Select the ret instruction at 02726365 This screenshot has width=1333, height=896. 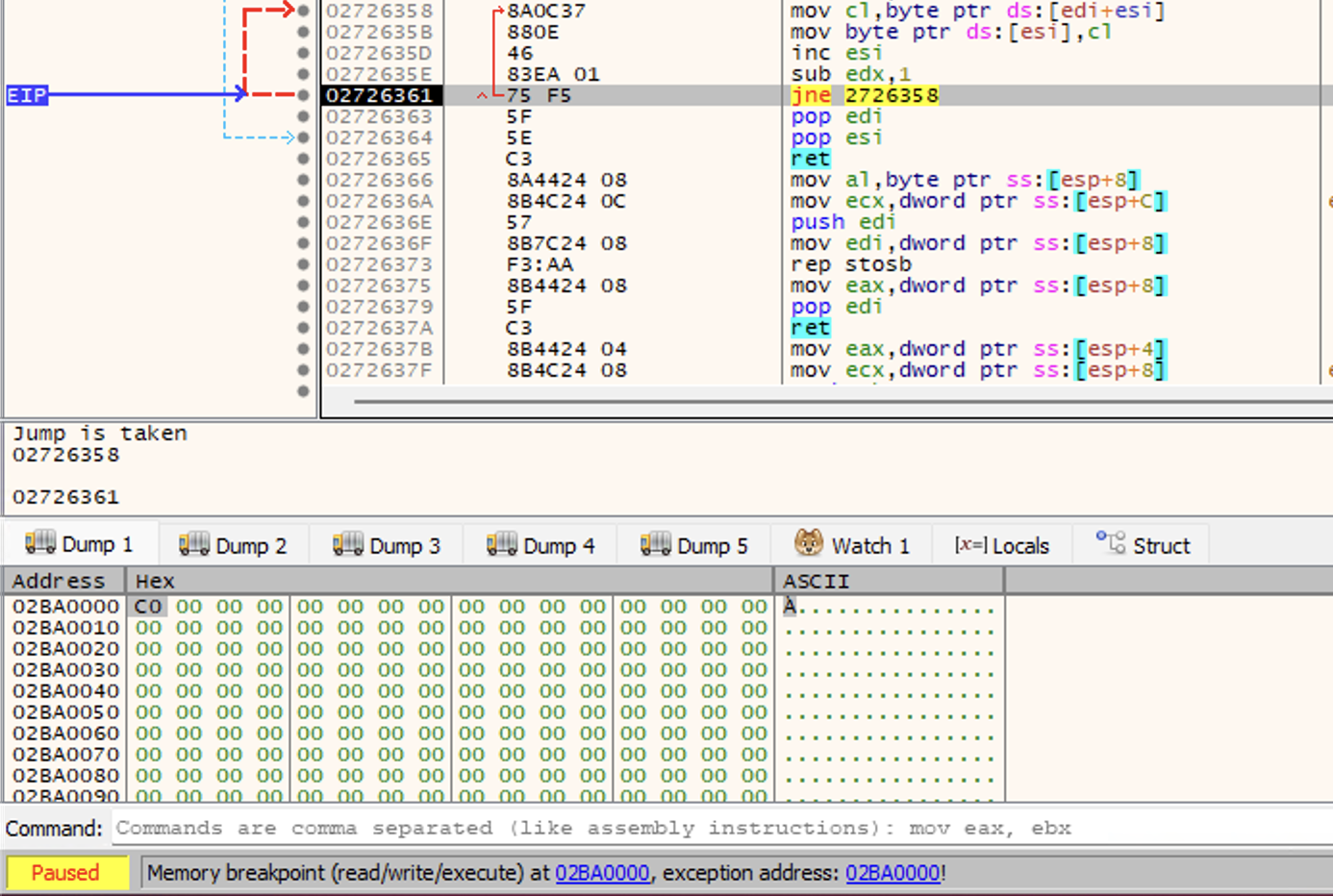pos(811,159)
